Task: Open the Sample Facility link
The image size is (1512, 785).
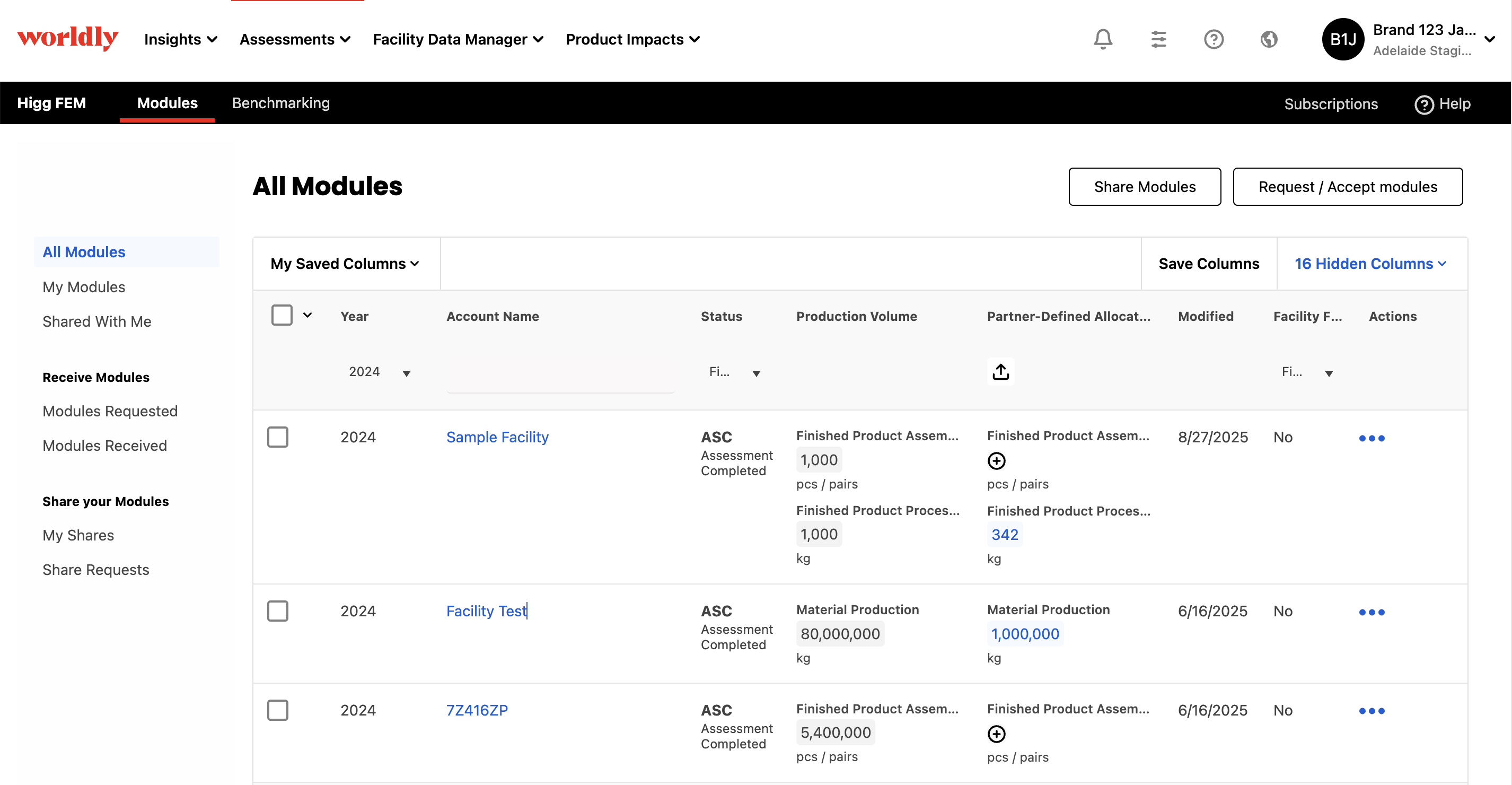Action: pos(497,438)
